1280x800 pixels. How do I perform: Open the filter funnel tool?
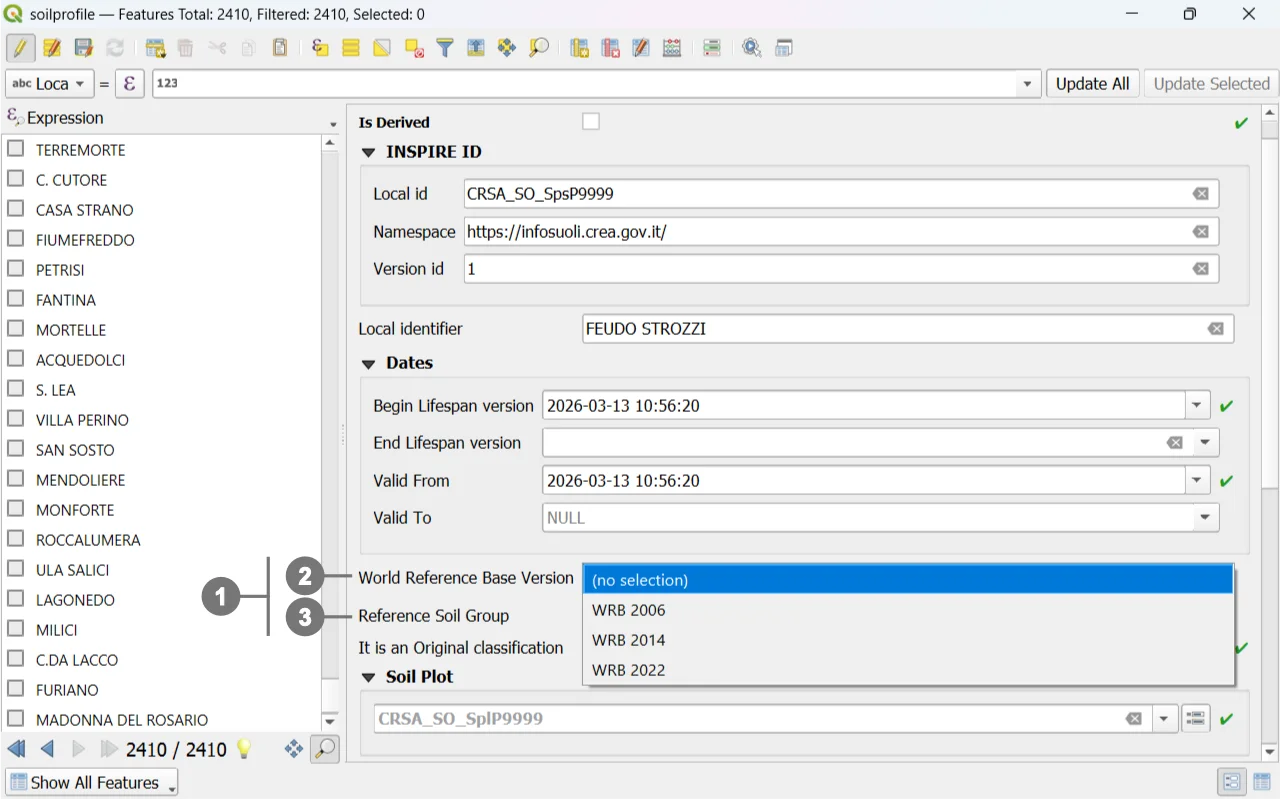pos(445,48)
